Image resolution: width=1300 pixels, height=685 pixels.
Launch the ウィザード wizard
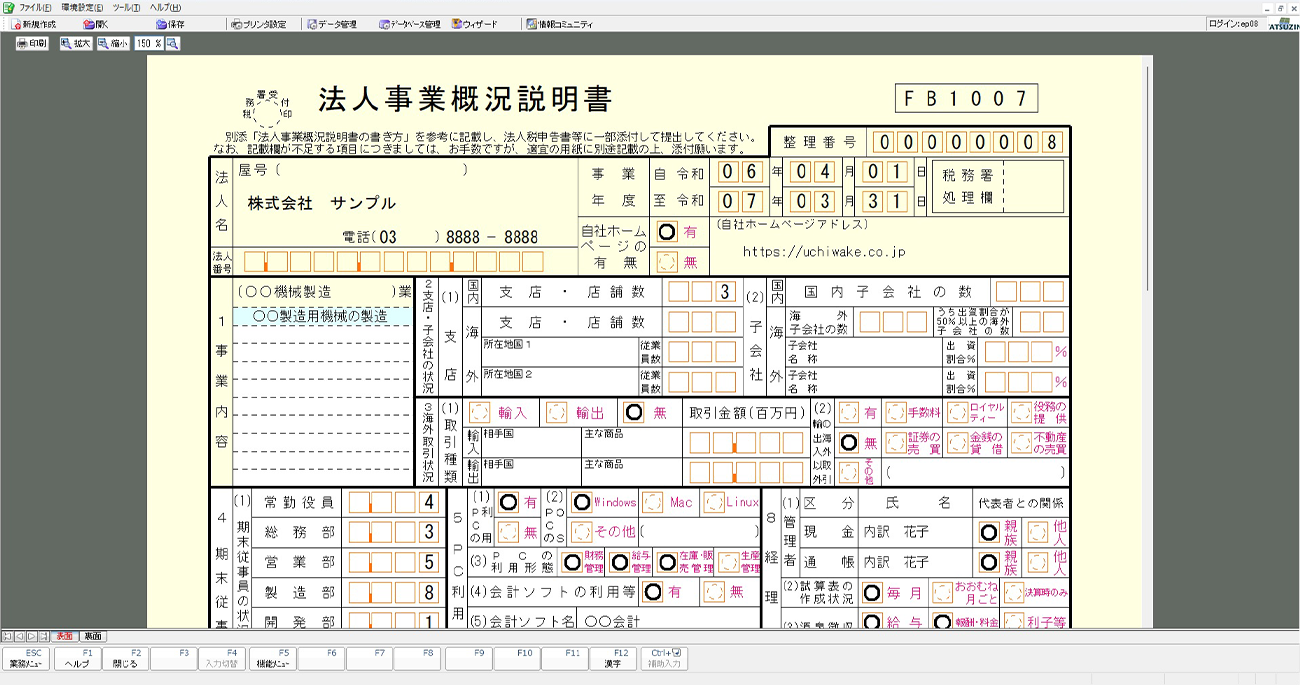click(474, 24)
